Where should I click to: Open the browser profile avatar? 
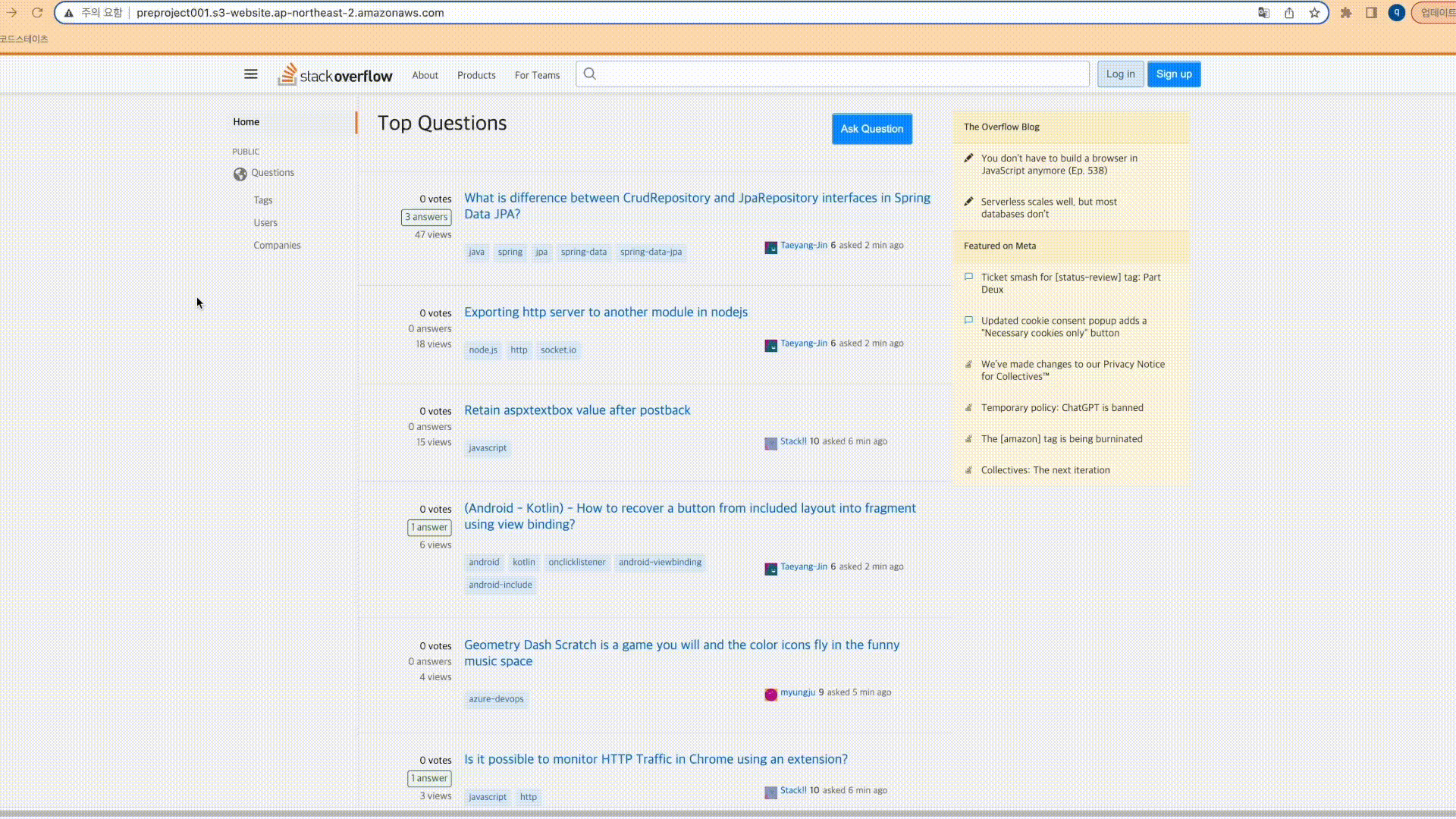(1397, 13)
